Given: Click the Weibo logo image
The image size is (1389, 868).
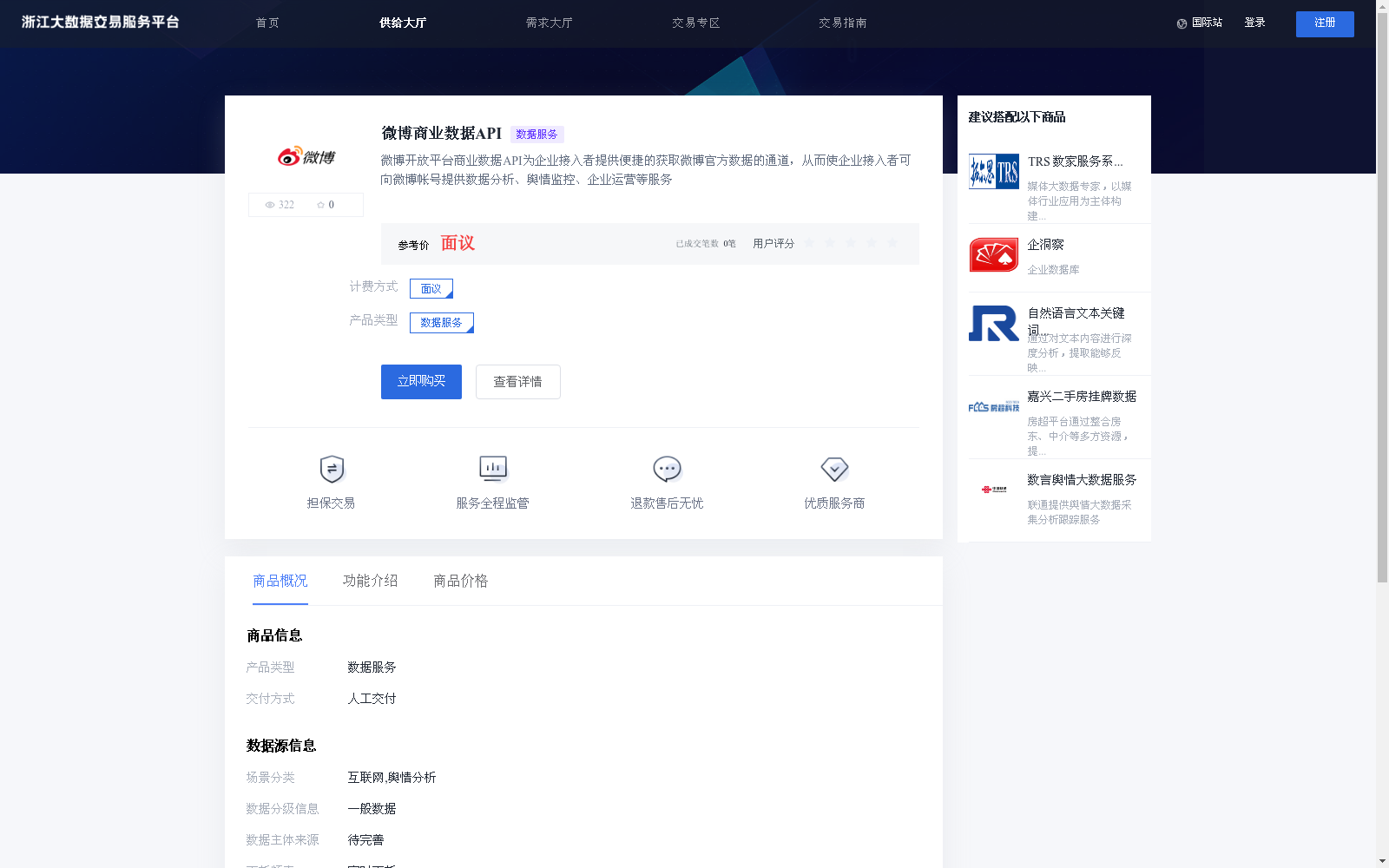Looking at the screenshot, I should 306,156.
